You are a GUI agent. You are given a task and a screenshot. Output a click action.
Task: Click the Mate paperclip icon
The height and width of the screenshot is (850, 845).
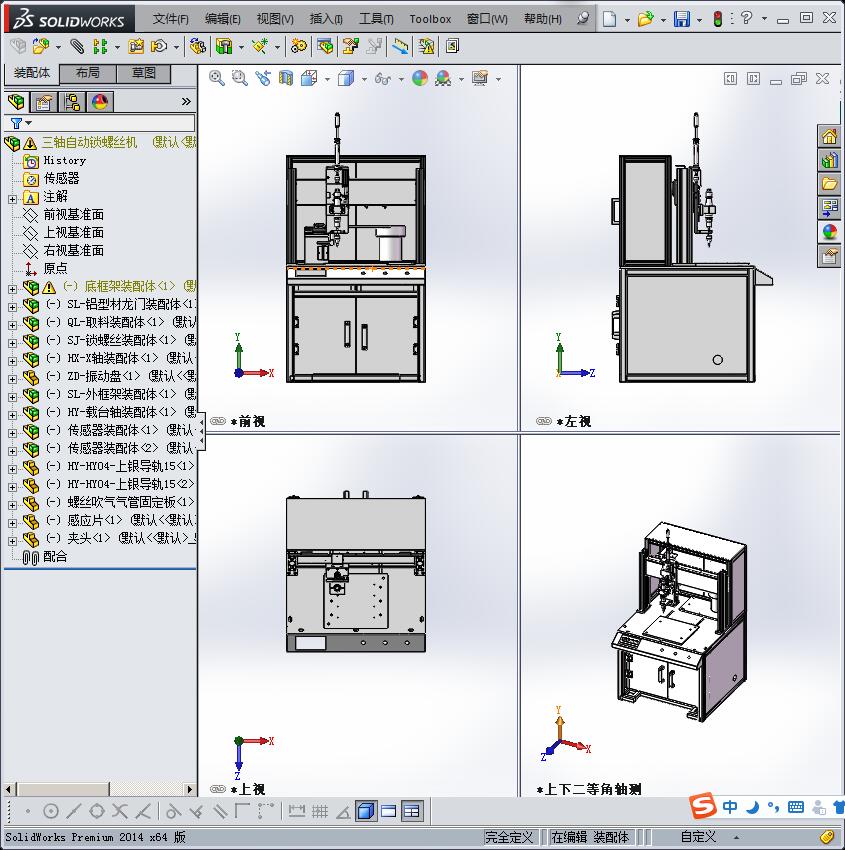point(77,47)
